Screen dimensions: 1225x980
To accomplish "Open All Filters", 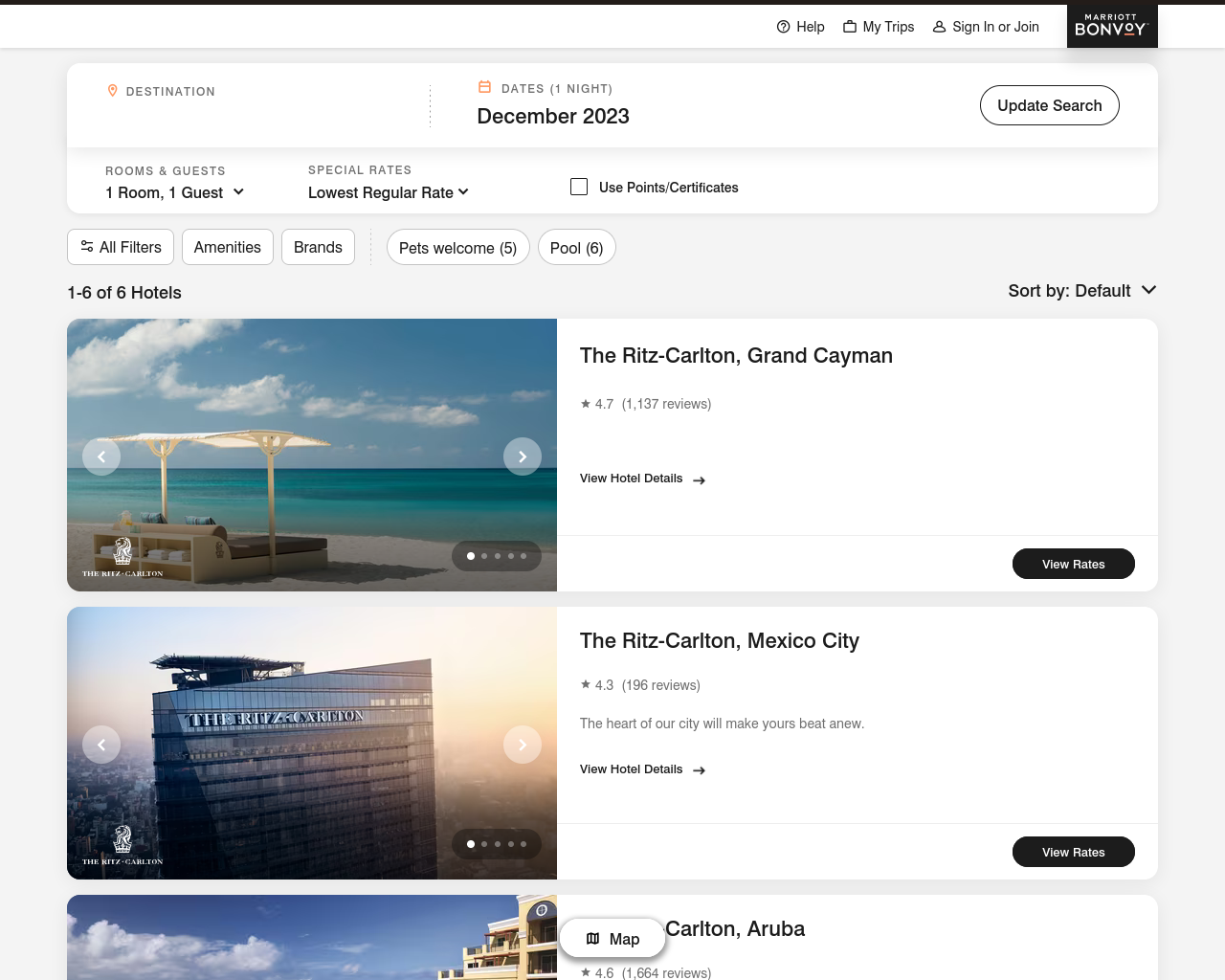I will pos(121,247).
